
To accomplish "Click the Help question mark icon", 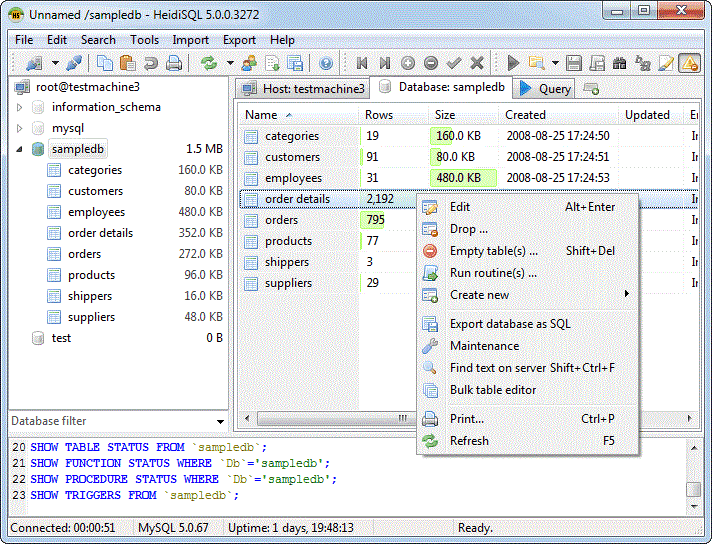I will pos(326,63).
